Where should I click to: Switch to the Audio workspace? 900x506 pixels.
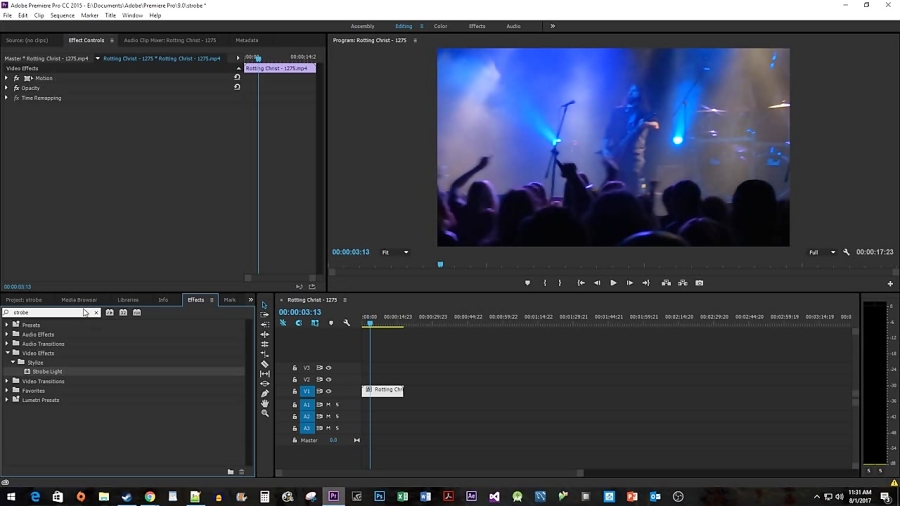click(513, 26)
